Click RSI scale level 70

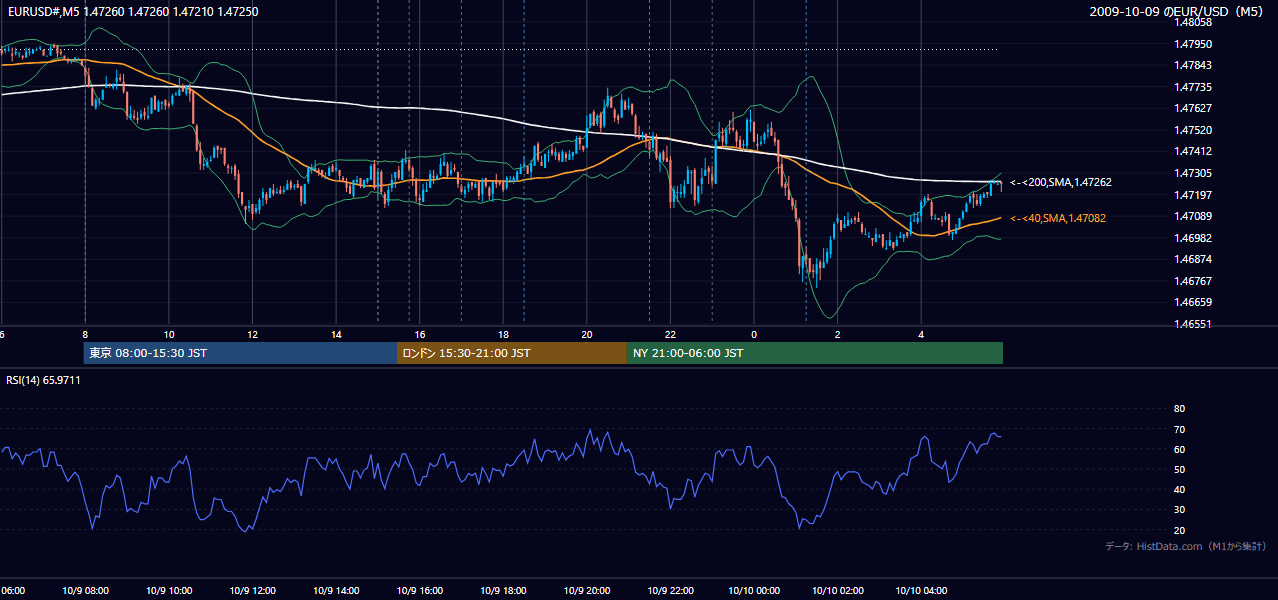point(1179,429)
